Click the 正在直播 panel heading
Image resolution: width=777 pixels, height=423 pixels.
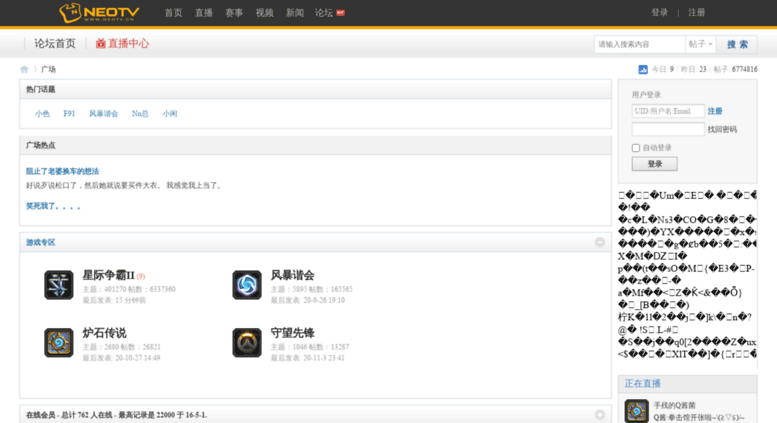(643, 383)
